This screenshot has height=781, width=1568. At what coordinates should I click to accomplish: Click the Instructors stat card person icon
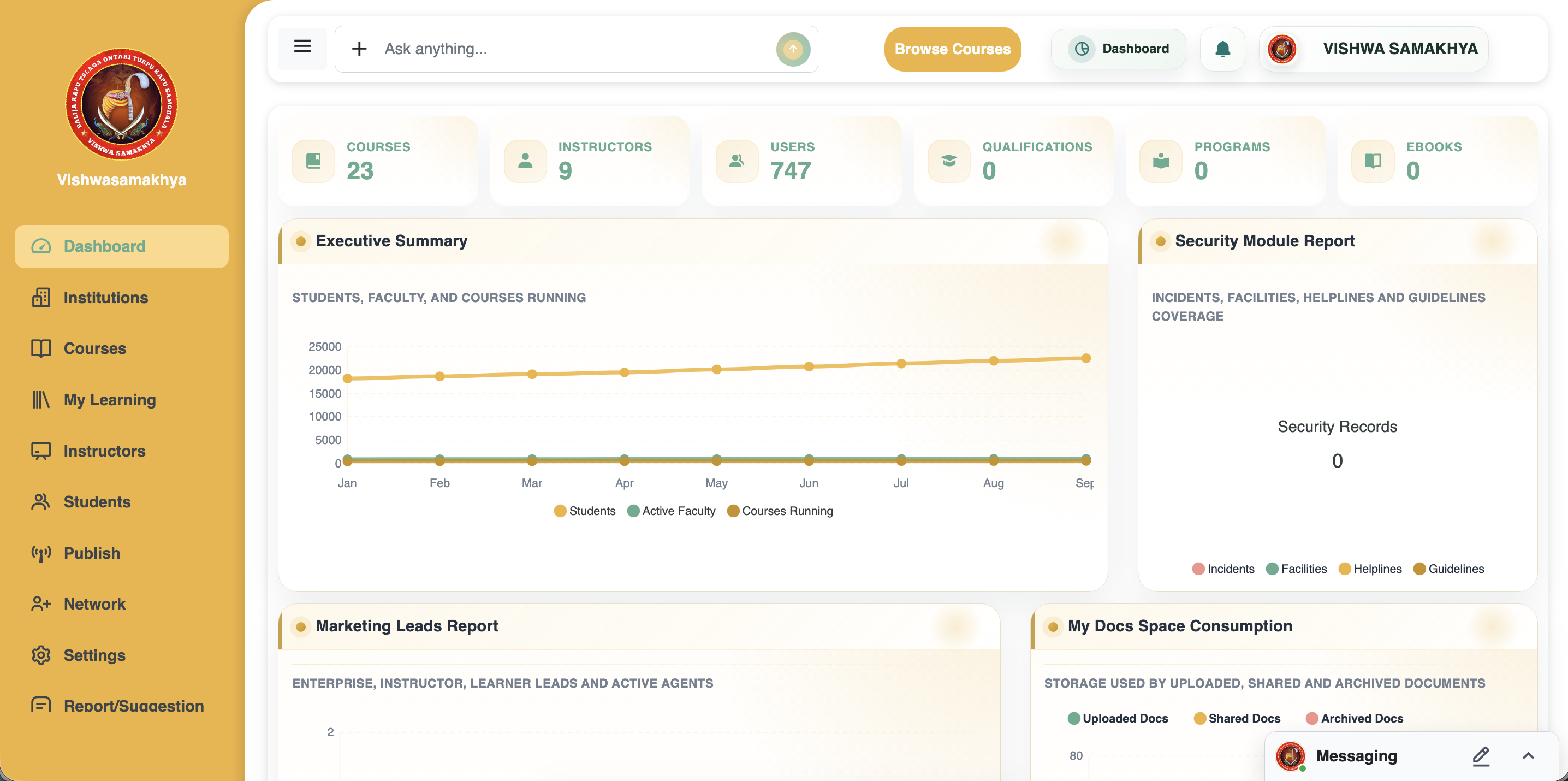click(x=525, y=161)
